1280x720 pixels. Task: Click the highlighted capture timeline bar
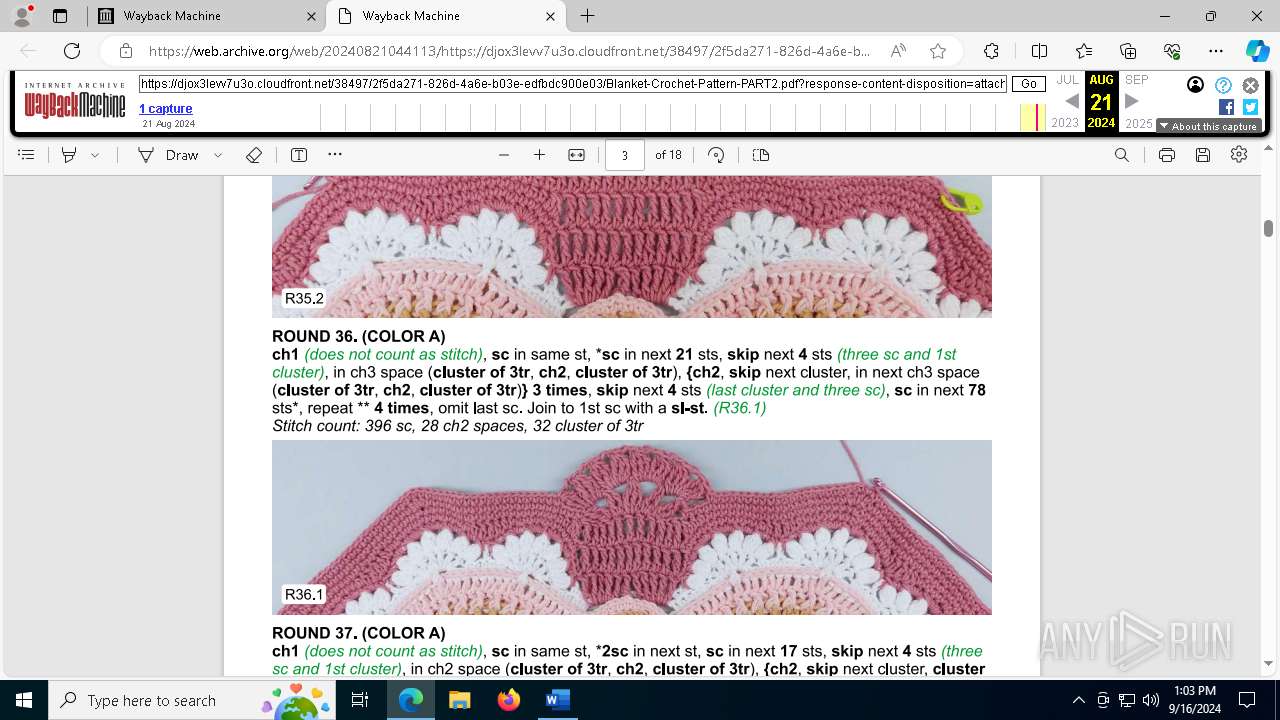(1036, 117)
